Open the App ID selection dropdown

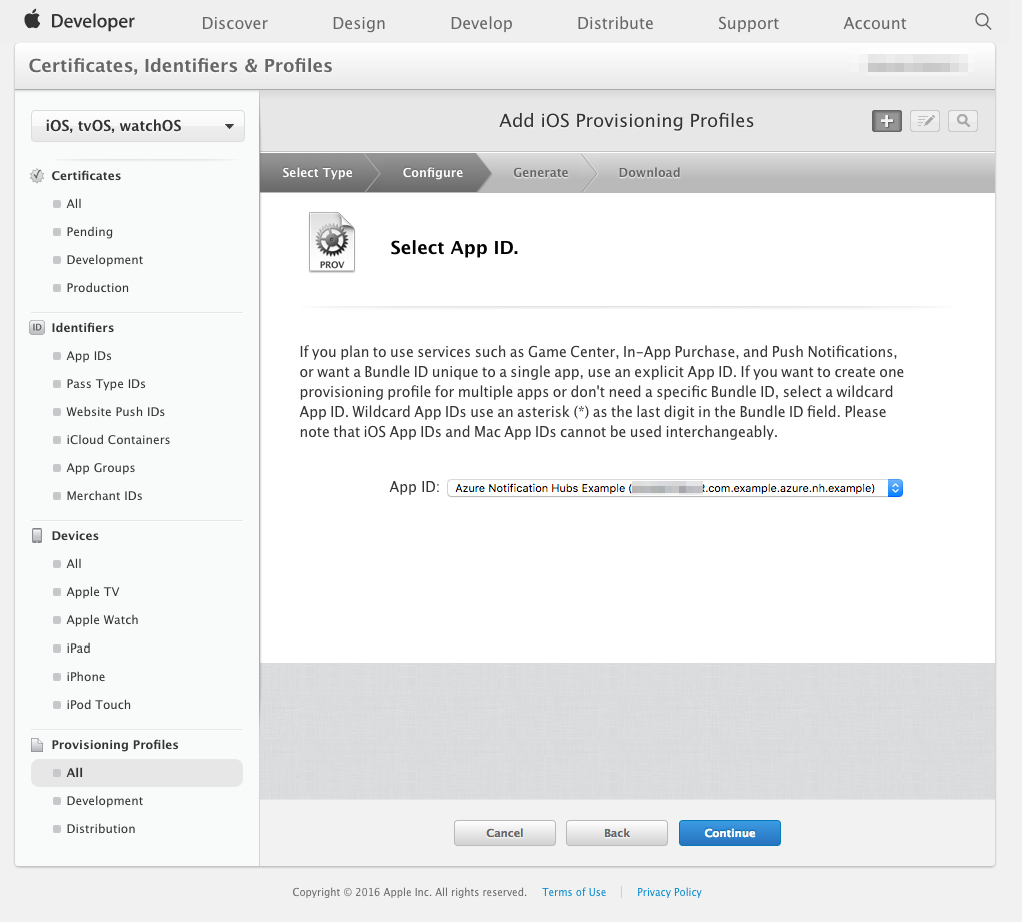670,488
